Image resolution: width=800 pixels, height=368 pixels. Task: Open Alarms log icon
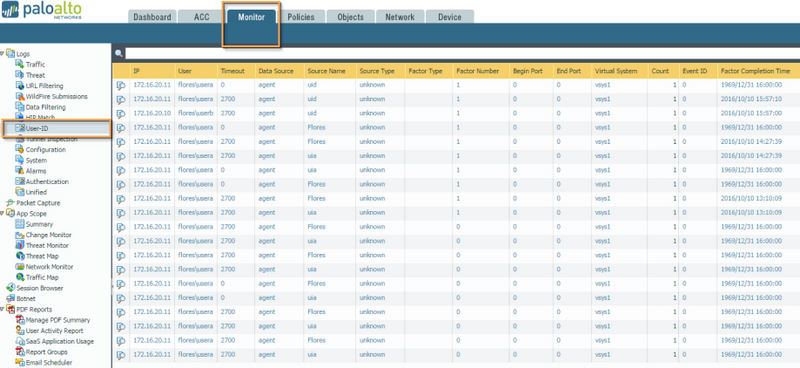pos(19,171)
